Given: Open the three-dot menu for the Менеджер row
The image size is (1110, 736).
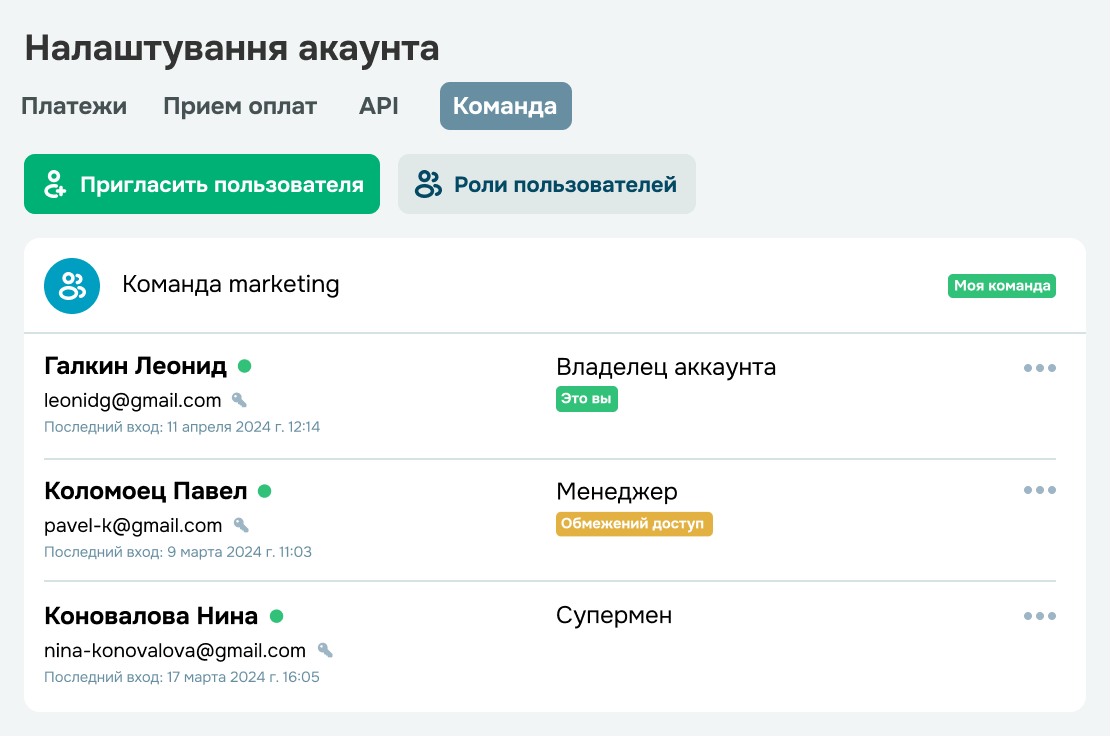Looking at the screenshot, I should coord(1039,490).
